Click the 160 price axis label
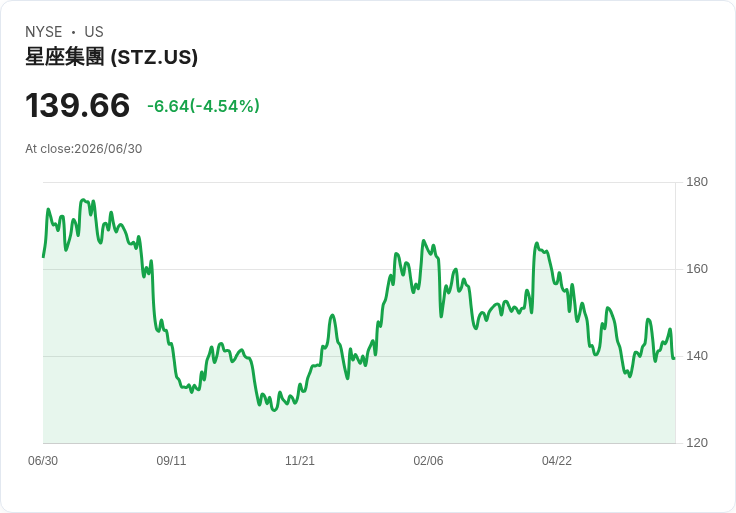Viewport: 736px width, 513px height. point(697,269)
